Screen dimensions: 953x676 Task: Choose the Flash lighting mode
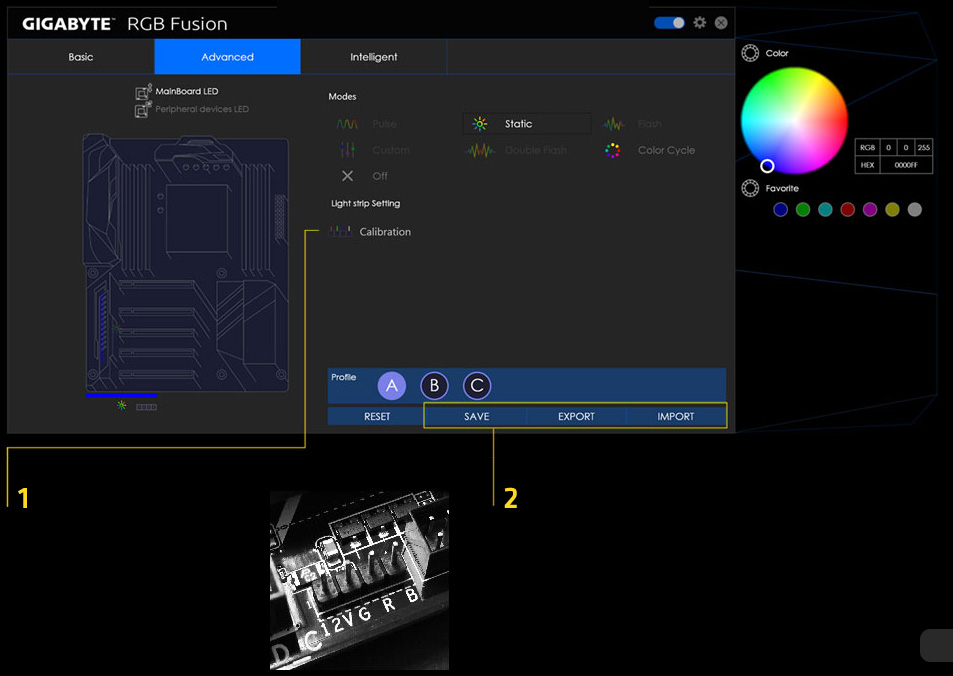click(632, 124)
